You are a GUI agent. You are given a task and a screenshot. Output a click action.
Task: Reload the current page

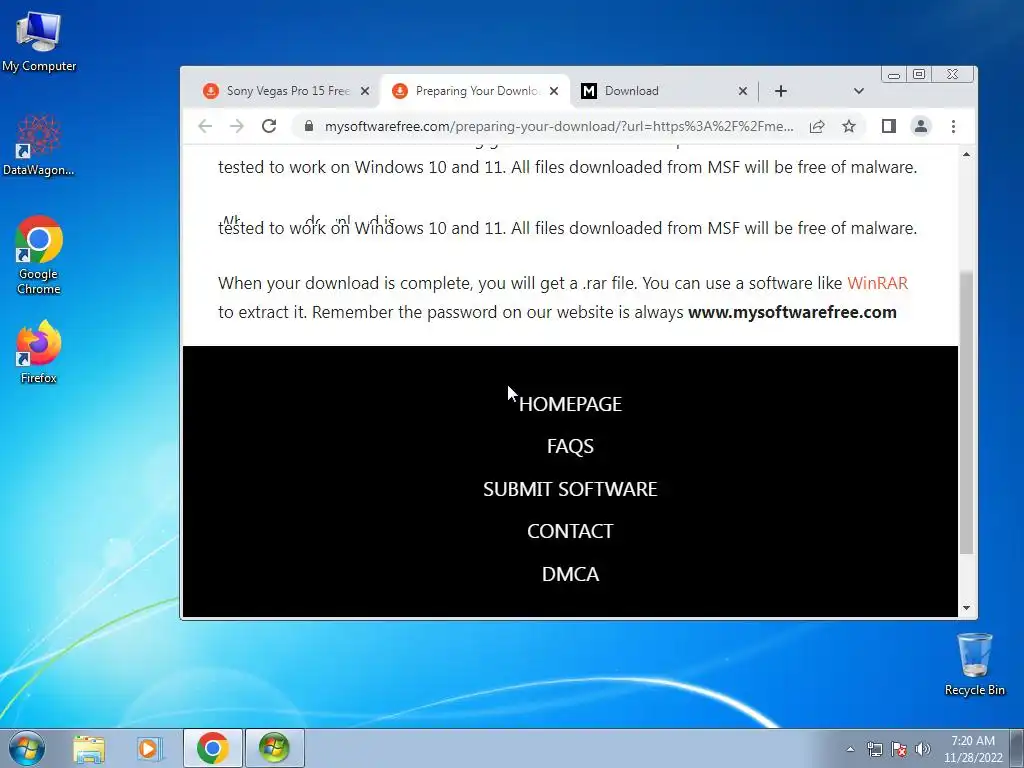coord(269,126)
